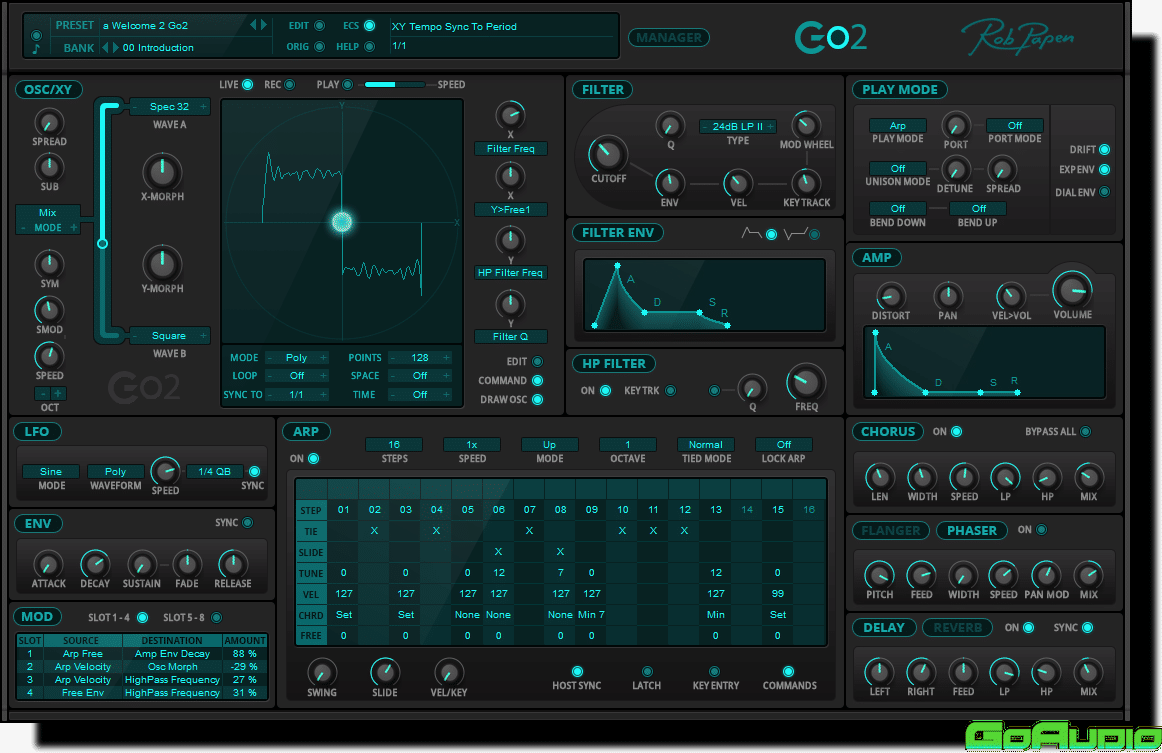Click the Pan knob in Amp section
Screen dimensions: 1162x753
point(947,296)
